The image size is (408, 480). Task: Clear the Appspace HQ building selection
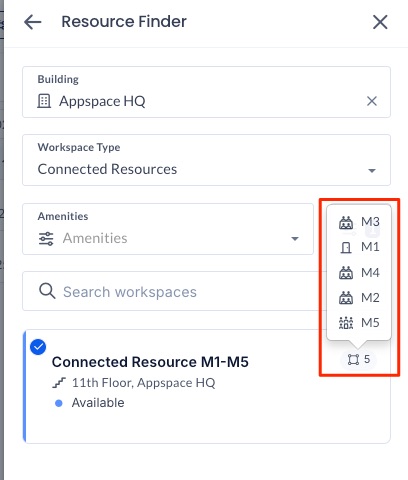(372, 101)
